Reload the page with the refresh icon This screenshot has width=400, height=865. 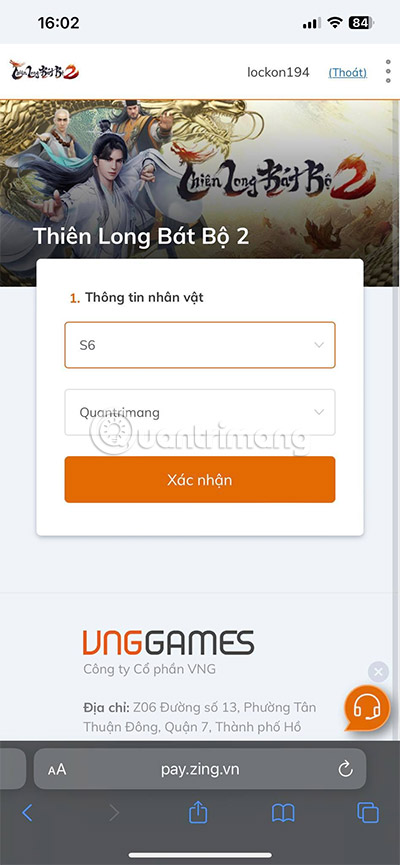coord(345,769)
